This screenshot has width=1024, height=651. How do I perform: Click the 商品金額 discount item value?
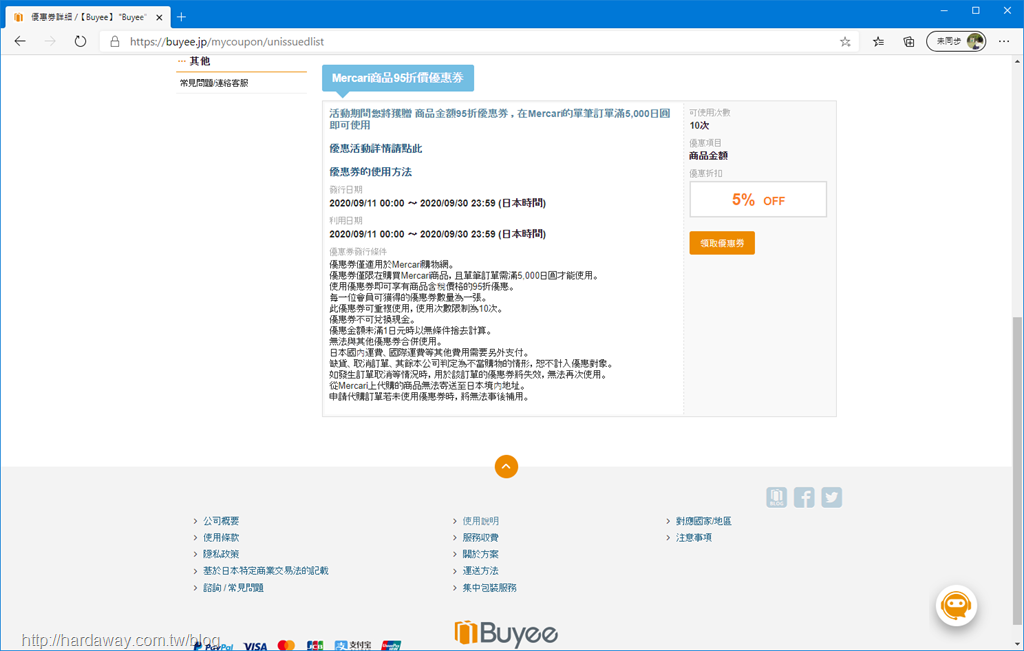(x=708, y=155)
